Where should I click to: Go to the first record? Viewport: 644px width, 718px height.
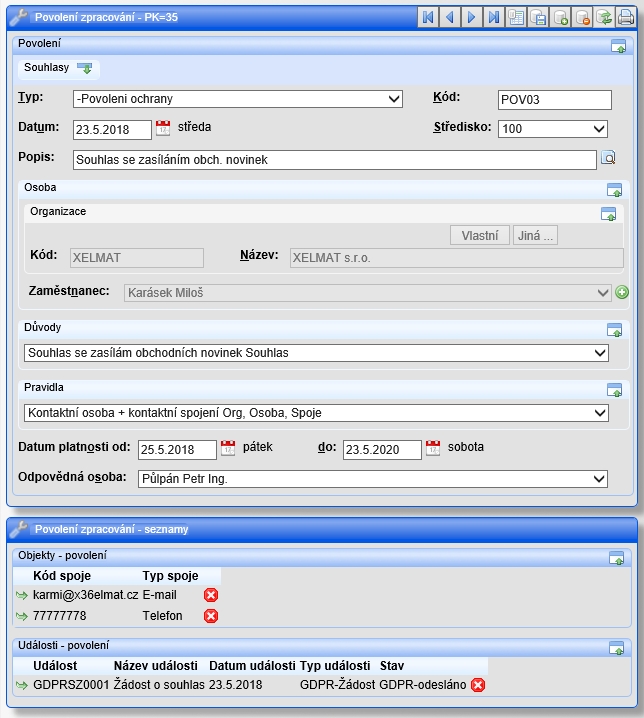(x=428, y=18)
